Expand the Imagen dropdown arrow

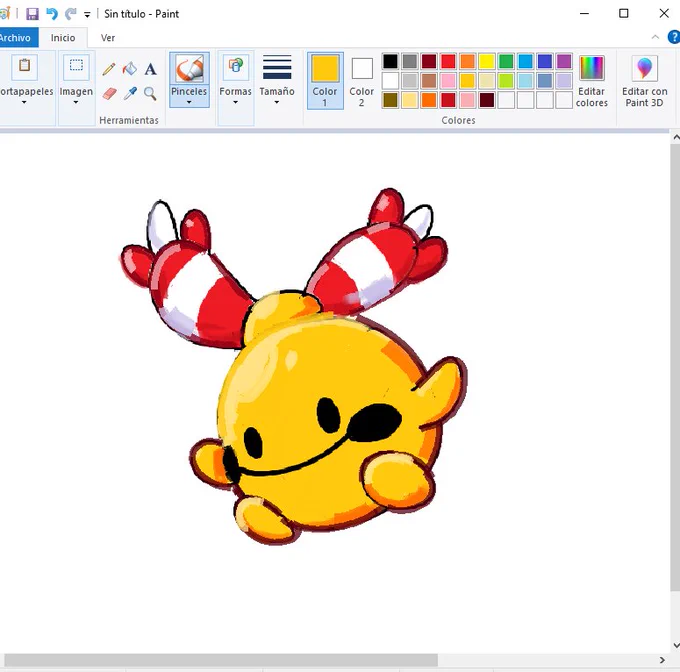[x=76, y=103]
